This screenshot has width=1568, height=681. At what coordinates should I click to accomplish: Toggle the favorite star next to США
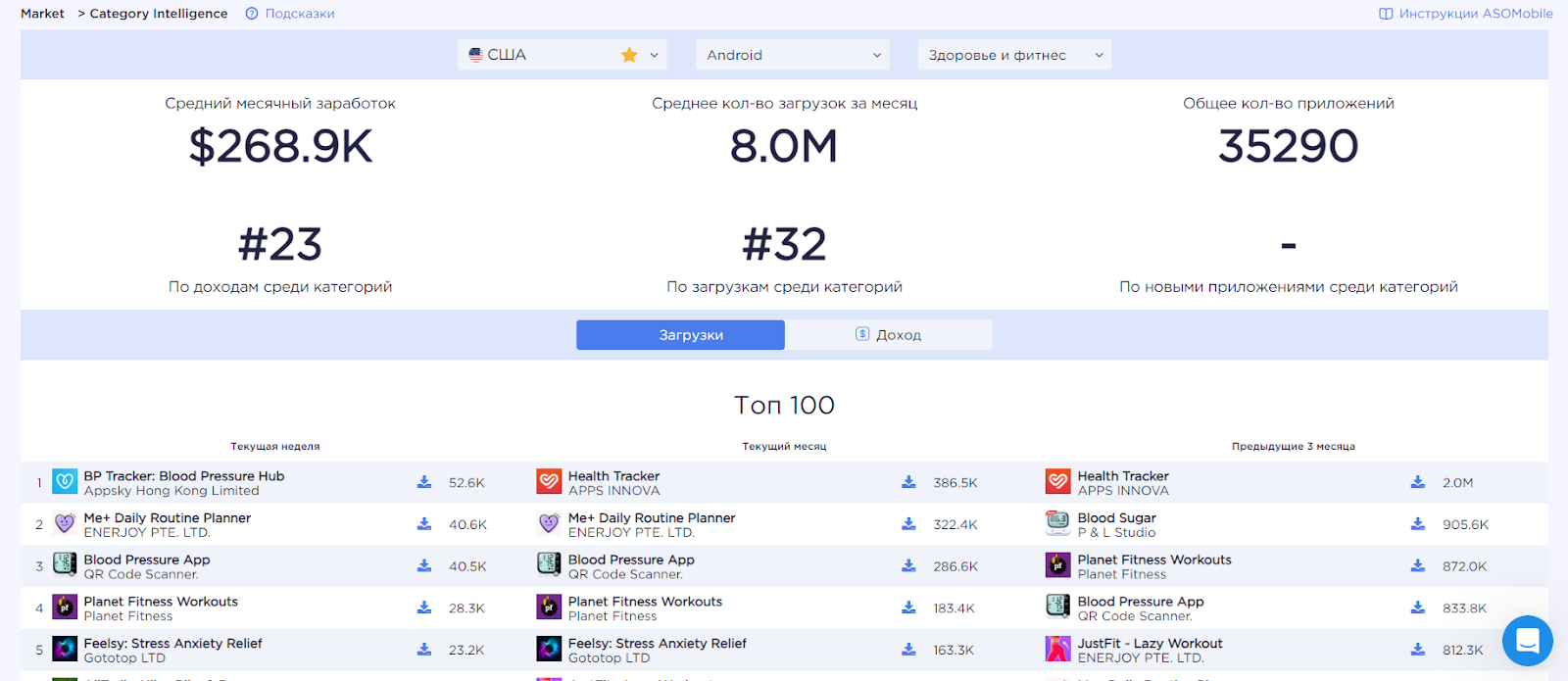click(x=629, y=55)
